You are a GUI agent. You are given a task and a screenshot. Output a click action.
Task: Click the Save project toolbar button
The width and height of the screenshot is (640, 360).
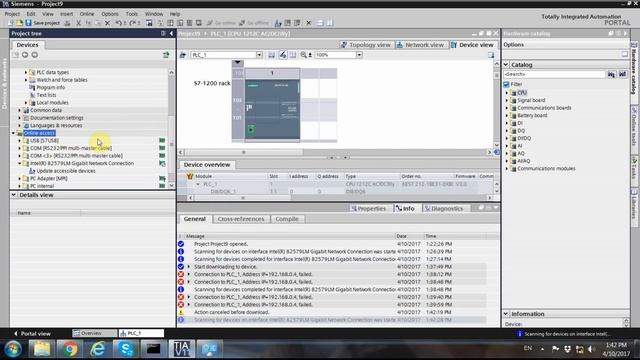coord(42,23)
